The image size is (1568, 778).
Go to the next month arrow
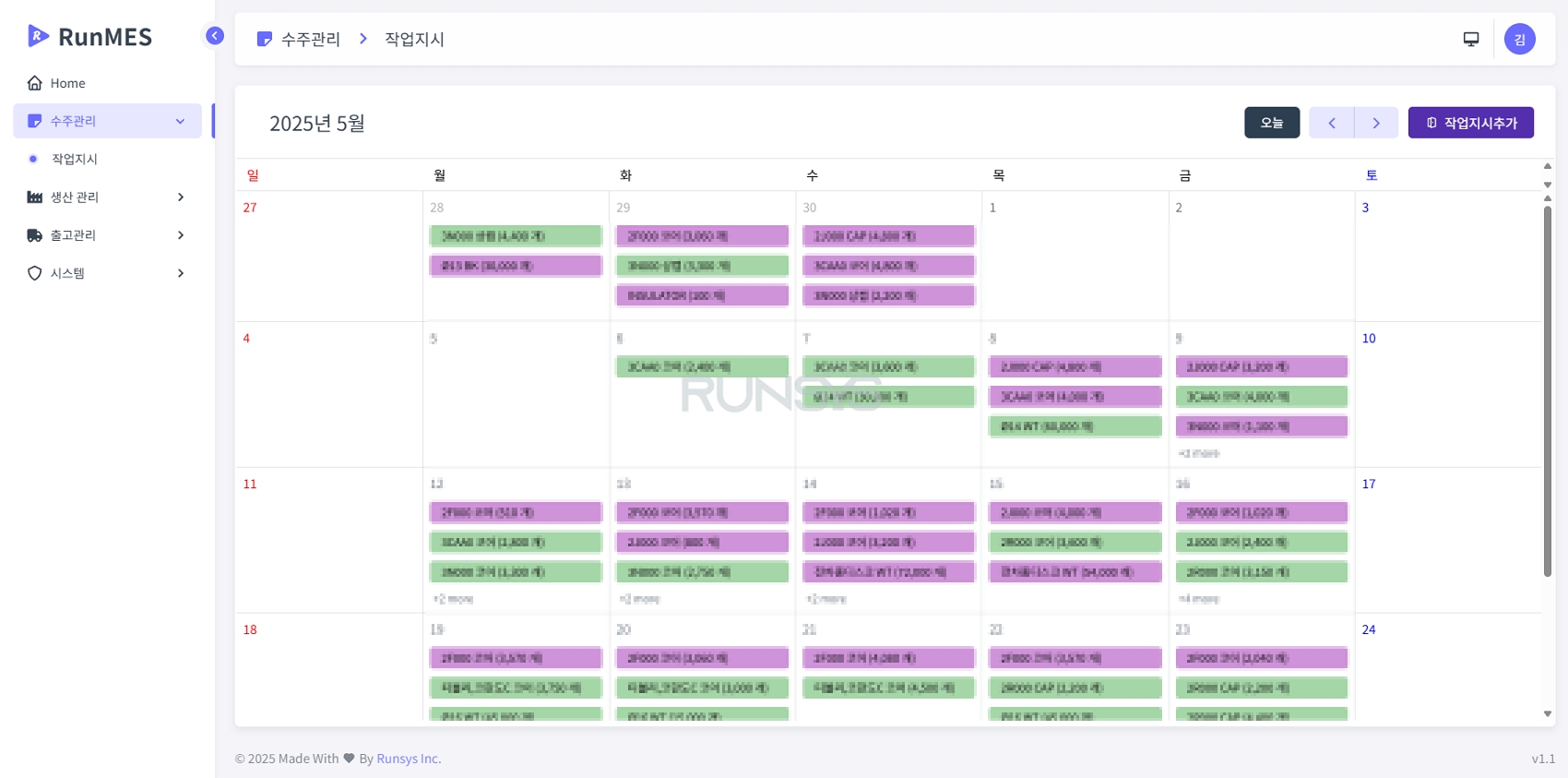[1376, 123]
